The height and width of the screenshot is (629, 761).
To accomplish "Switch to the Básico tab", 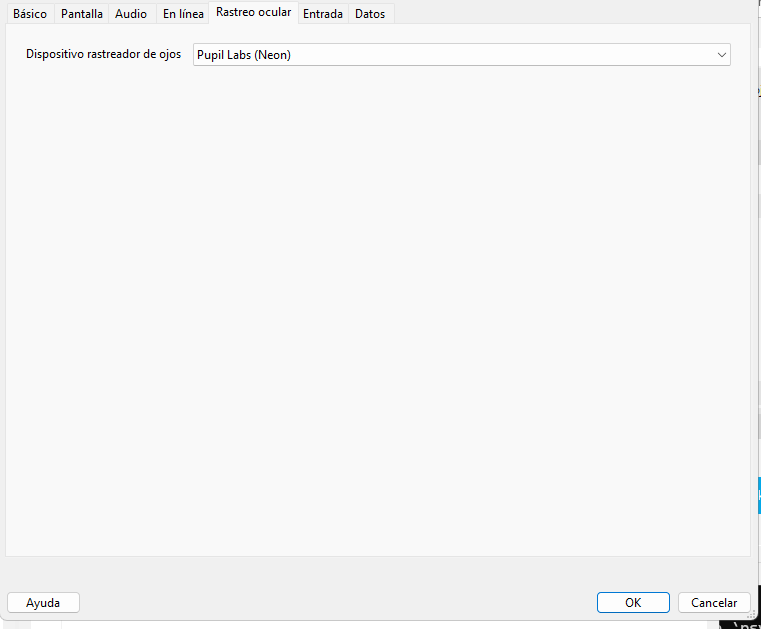I will click(30, 14).
